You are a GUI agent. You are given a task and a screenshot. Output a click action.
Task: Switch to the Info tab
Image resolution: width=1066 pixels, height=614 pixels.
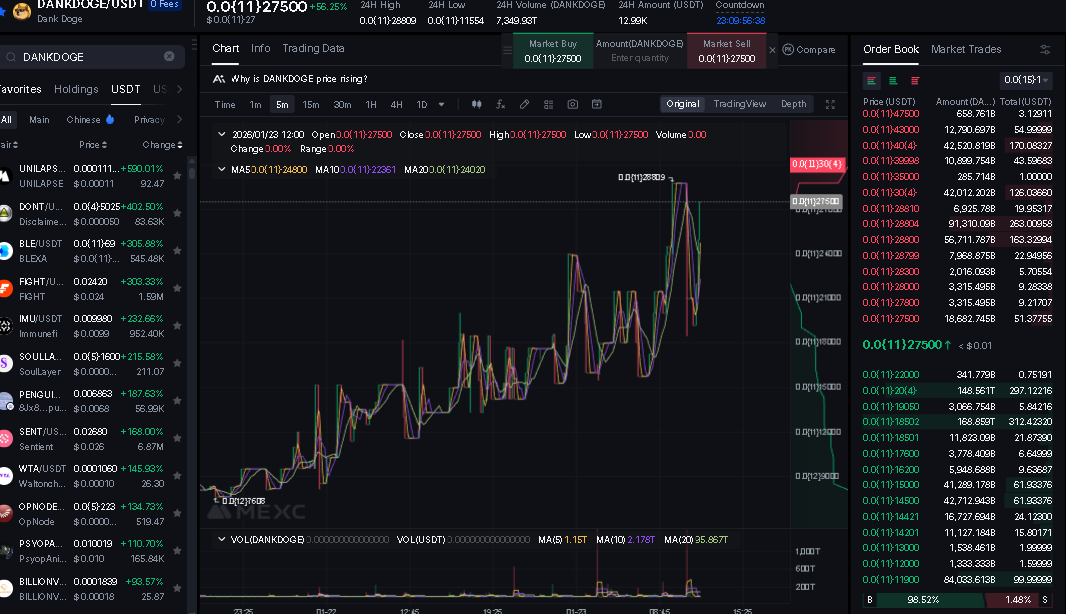(260, 48)
